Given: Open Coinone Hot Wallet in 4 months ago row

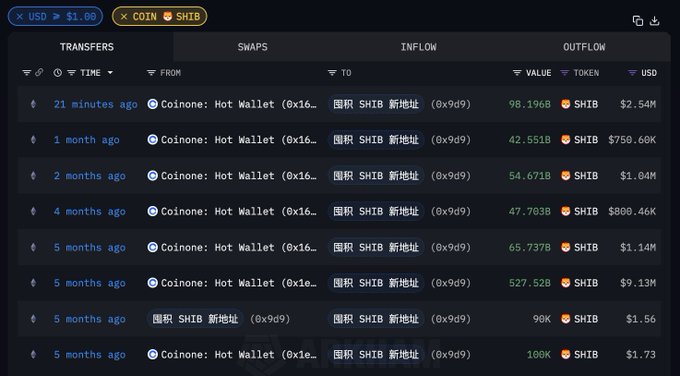Looking at the screenshot, I should [239, 211].
